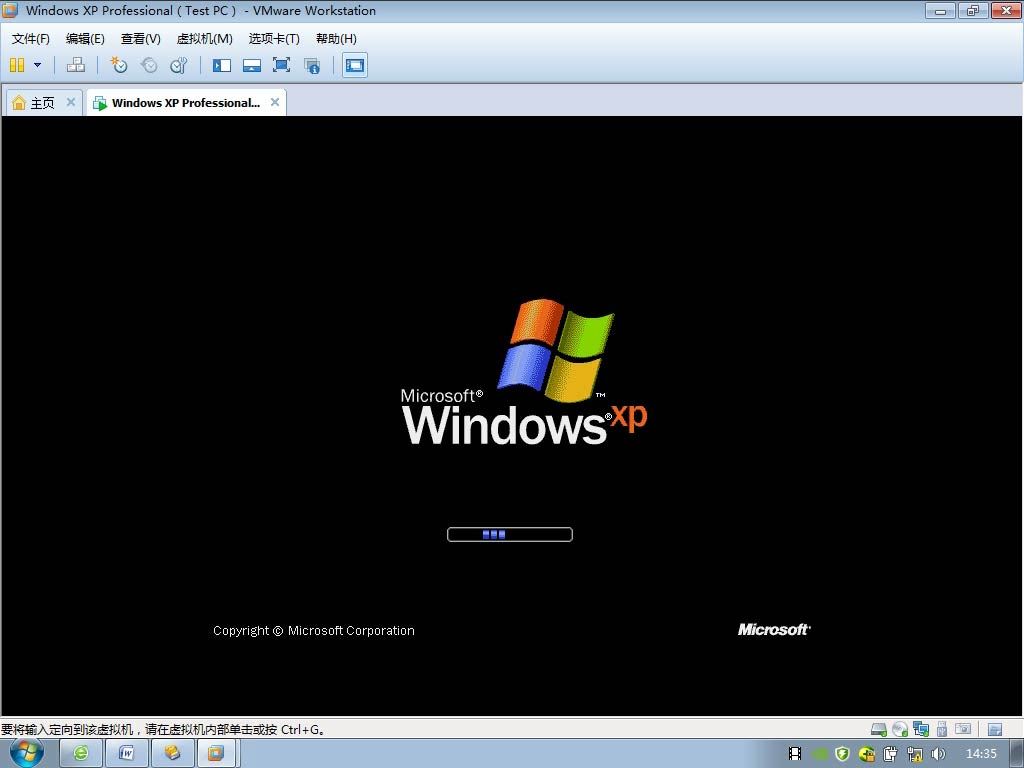1024x768 pixels.
Task: Click the 14:35 clock
Action: click(x=981, y=754)
